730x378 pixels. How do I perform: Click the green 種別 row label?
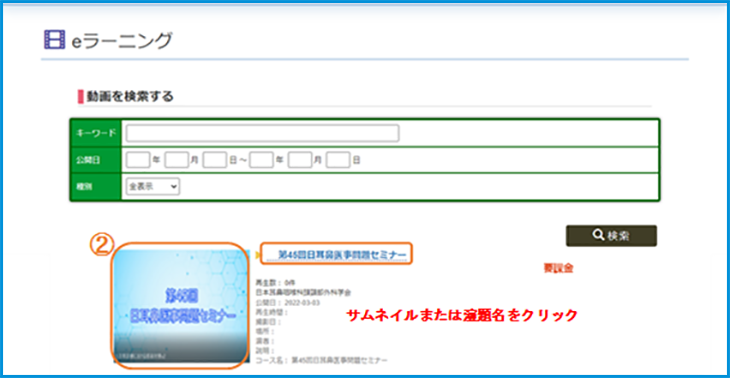click(x=95, y=187)
